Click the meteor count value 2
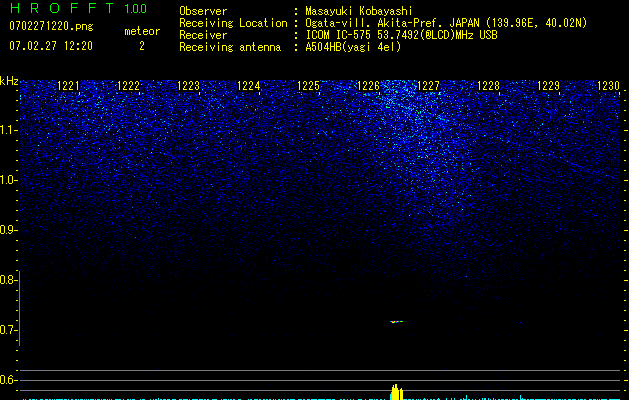 coord(142,46)
